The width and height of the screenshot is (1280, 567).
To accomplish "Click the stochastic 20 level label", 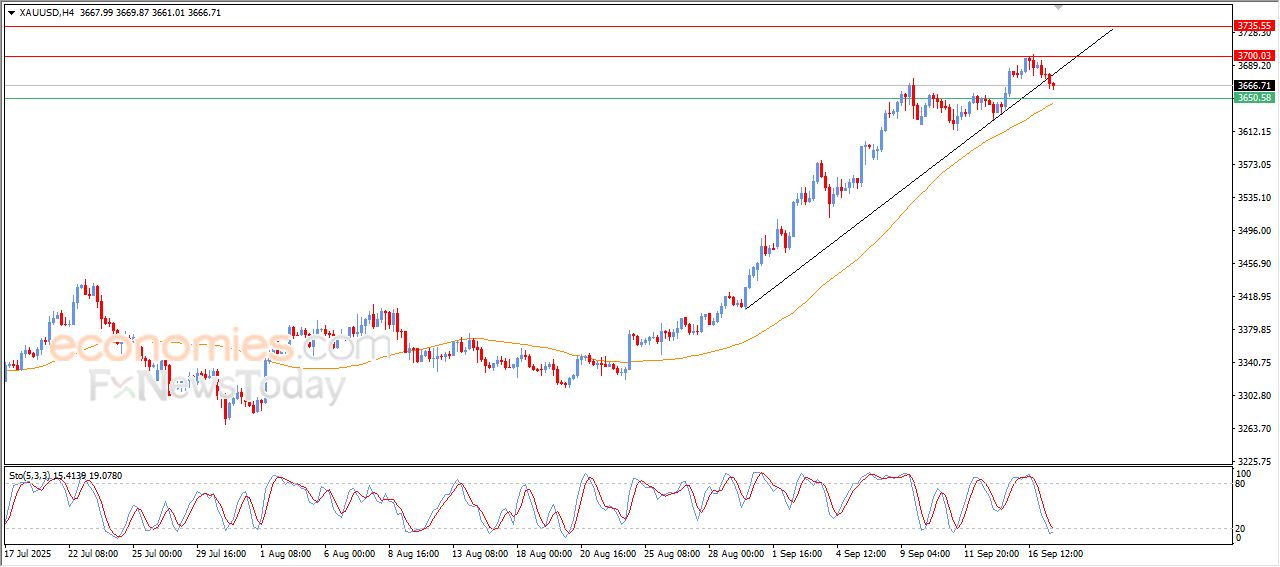I will pos(1242,527).
